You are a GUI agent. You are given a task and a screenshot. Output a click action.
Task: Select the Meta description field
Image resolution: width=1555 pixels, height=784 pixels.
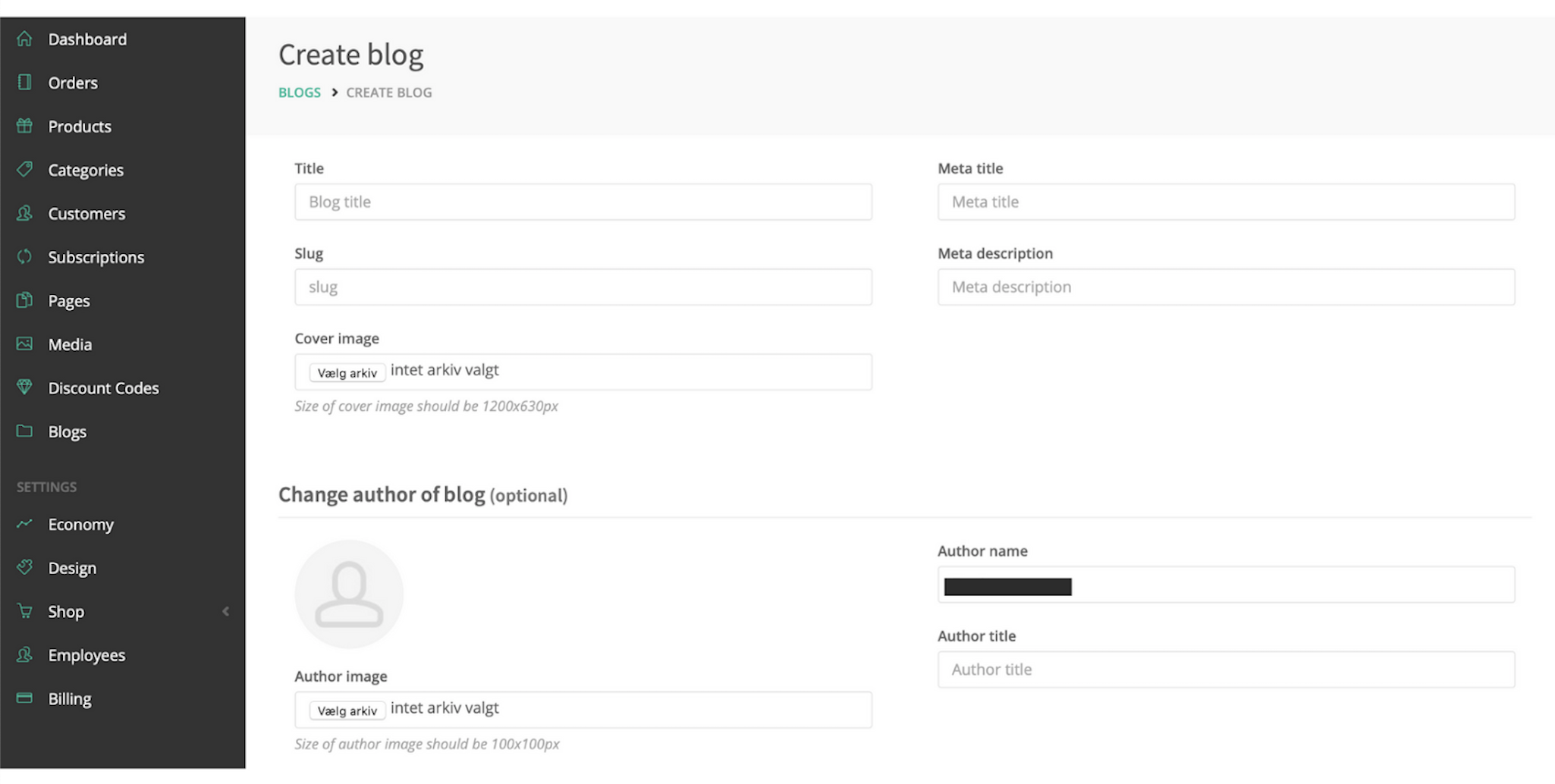(x=1226, y=287)
